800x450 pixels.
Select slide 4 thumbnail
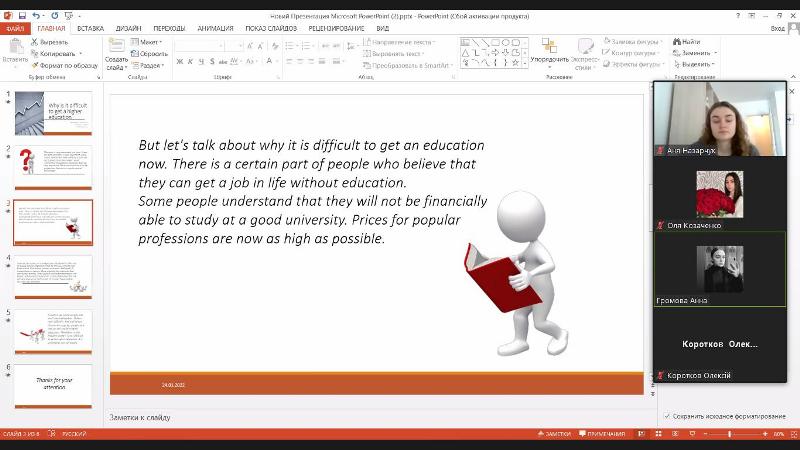click(53, 277)
